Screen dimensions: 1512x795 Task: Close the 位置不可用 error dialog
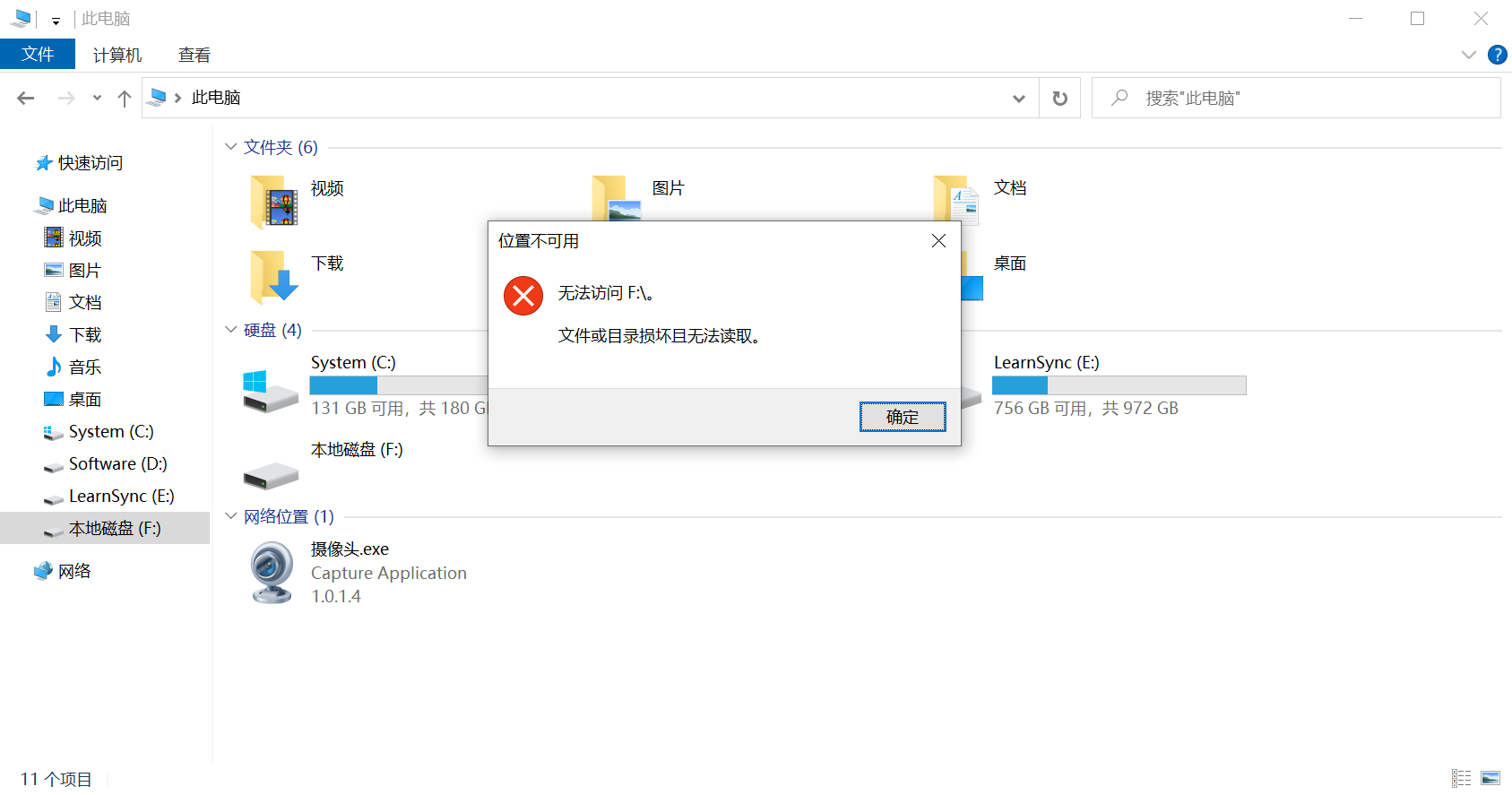938,241
